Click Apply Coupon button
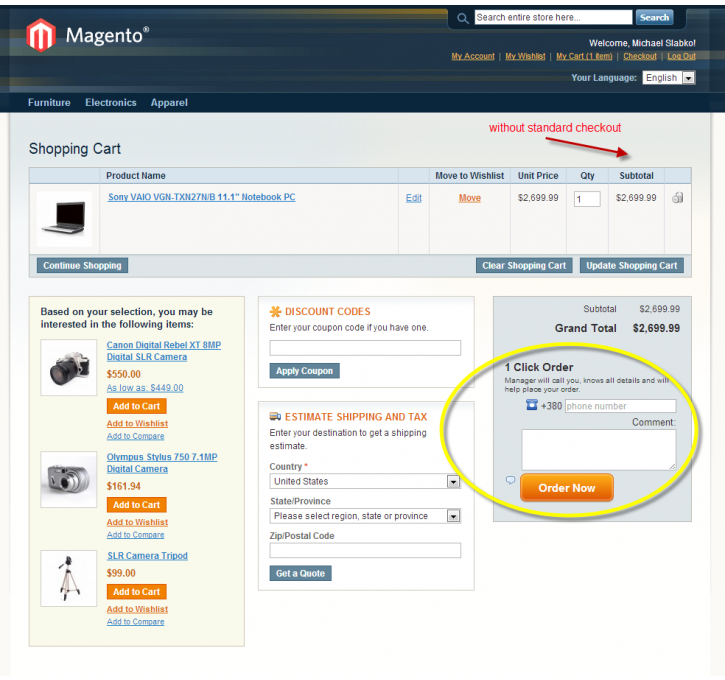 tap(304, 371)
